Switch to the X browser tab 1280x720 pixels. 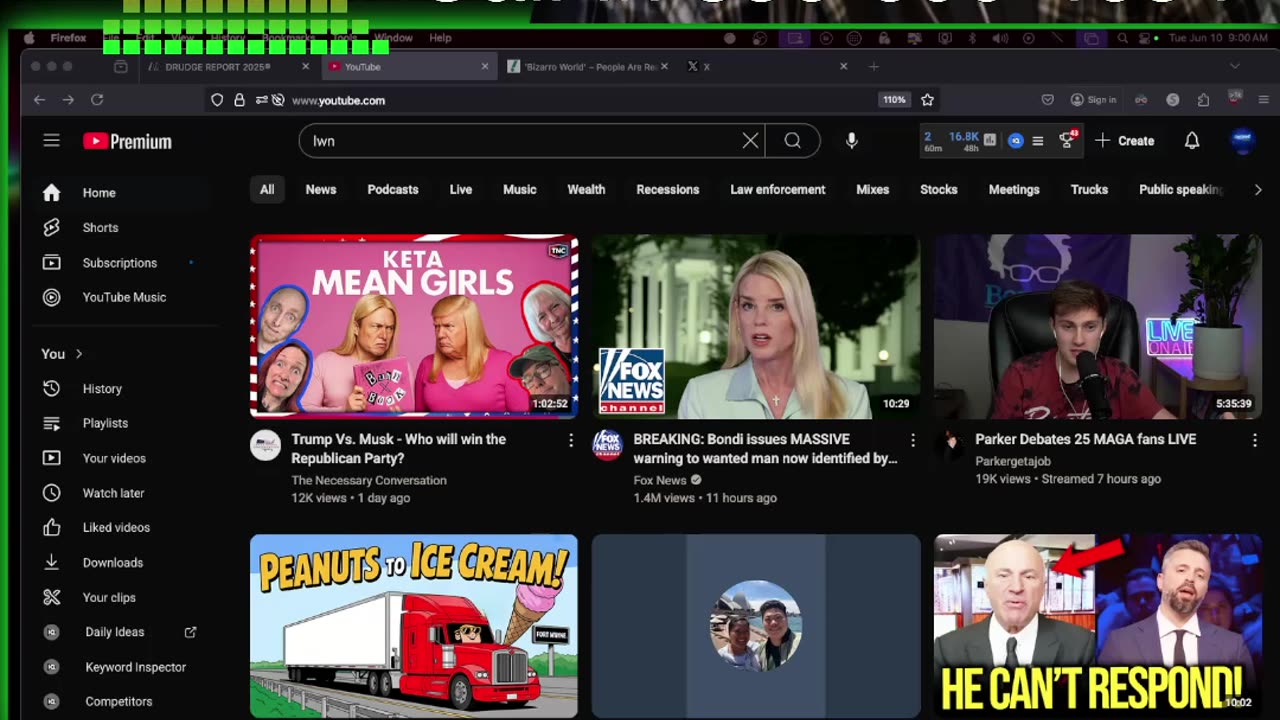pos(765,67)
